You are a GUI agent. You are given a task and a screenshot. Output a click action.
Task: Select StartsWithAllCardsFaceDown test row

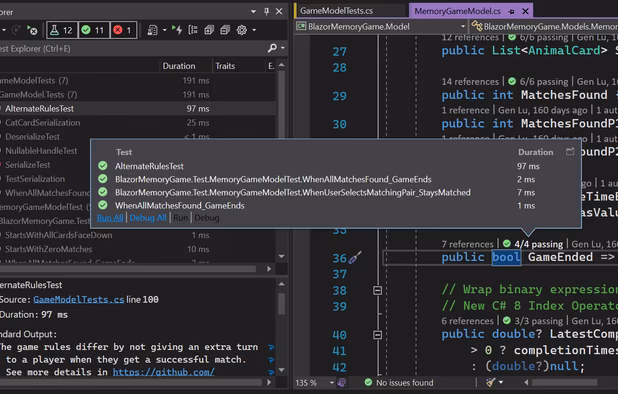[x=138, y=235]
